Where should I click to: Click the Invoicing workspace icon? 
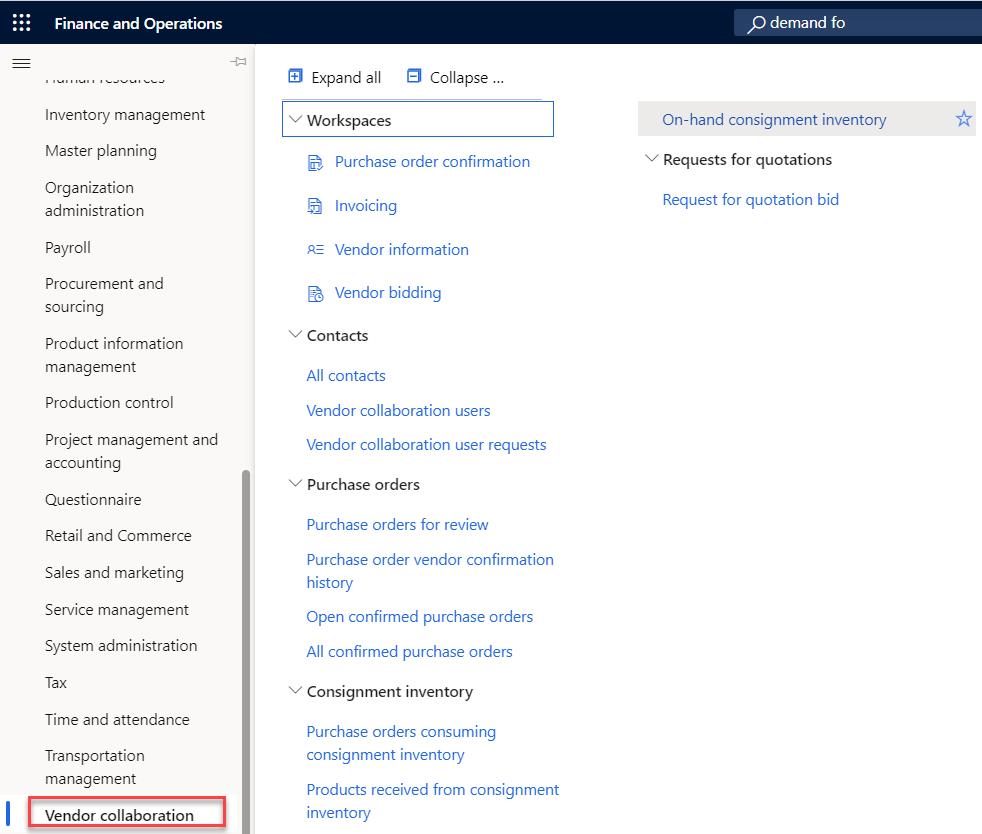315,207
